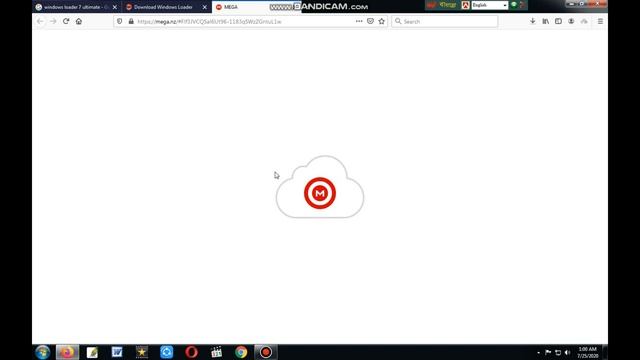Open the Library icon
Screen dimensions: 640x360
point(546,21)
